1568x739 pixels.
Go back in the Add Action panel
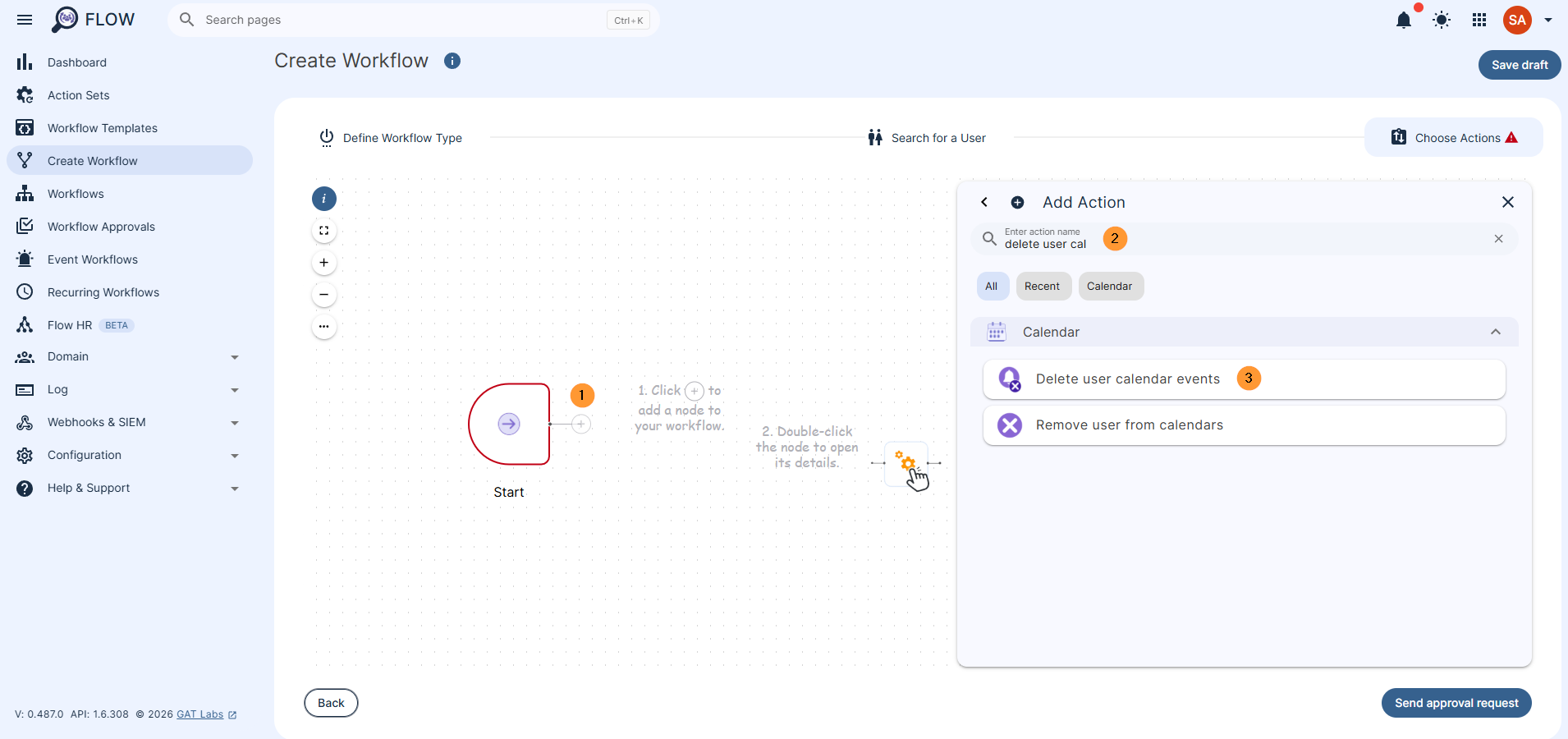[984, 202]
